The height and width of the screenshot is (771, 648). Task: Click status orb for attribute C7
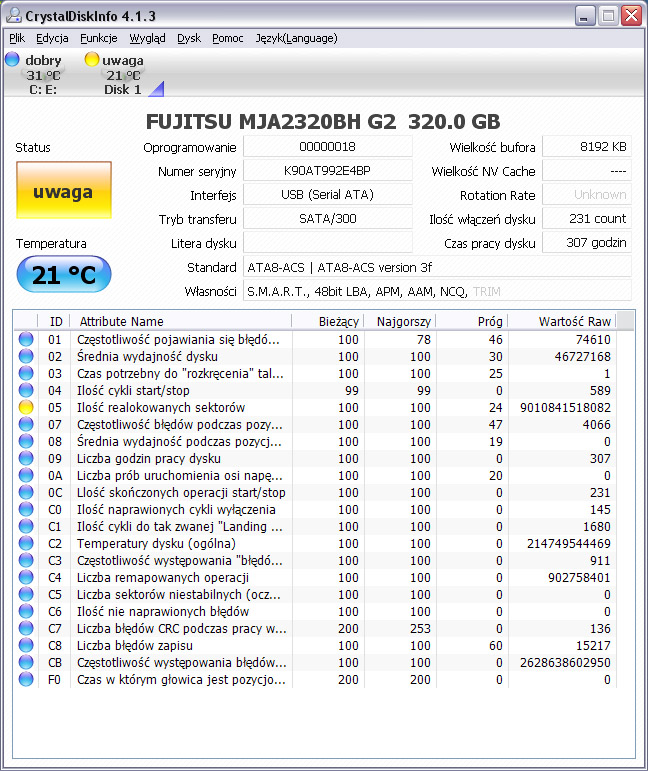point(26,628)
